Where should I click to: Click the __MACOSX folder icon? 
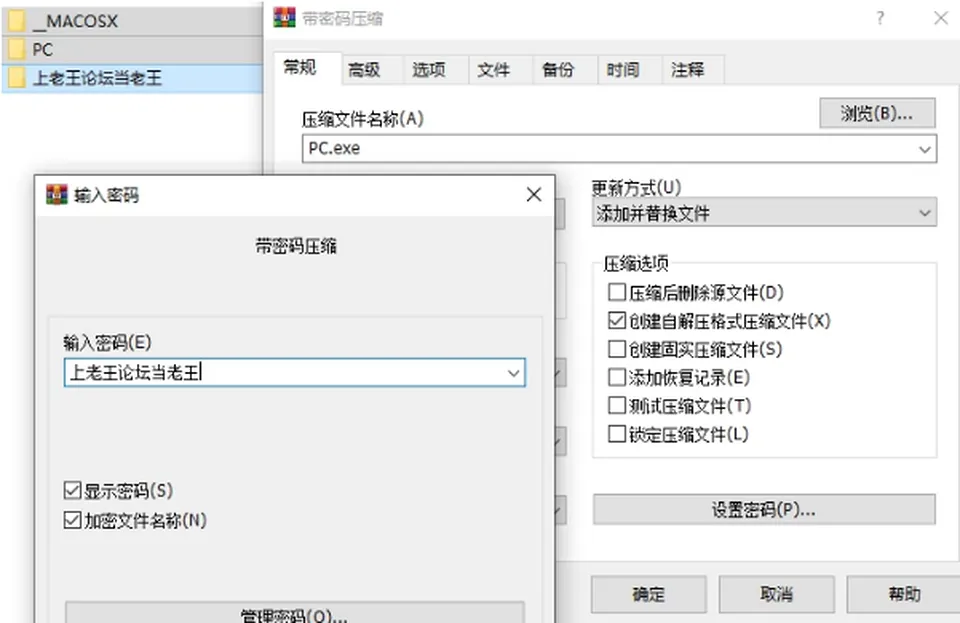point(17,21)
